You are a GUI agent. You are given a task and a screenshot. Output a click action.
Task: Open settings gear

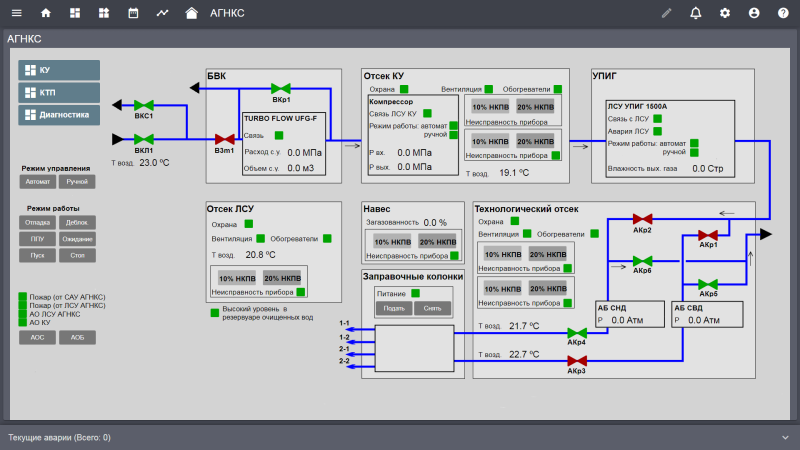coord(724,13)
